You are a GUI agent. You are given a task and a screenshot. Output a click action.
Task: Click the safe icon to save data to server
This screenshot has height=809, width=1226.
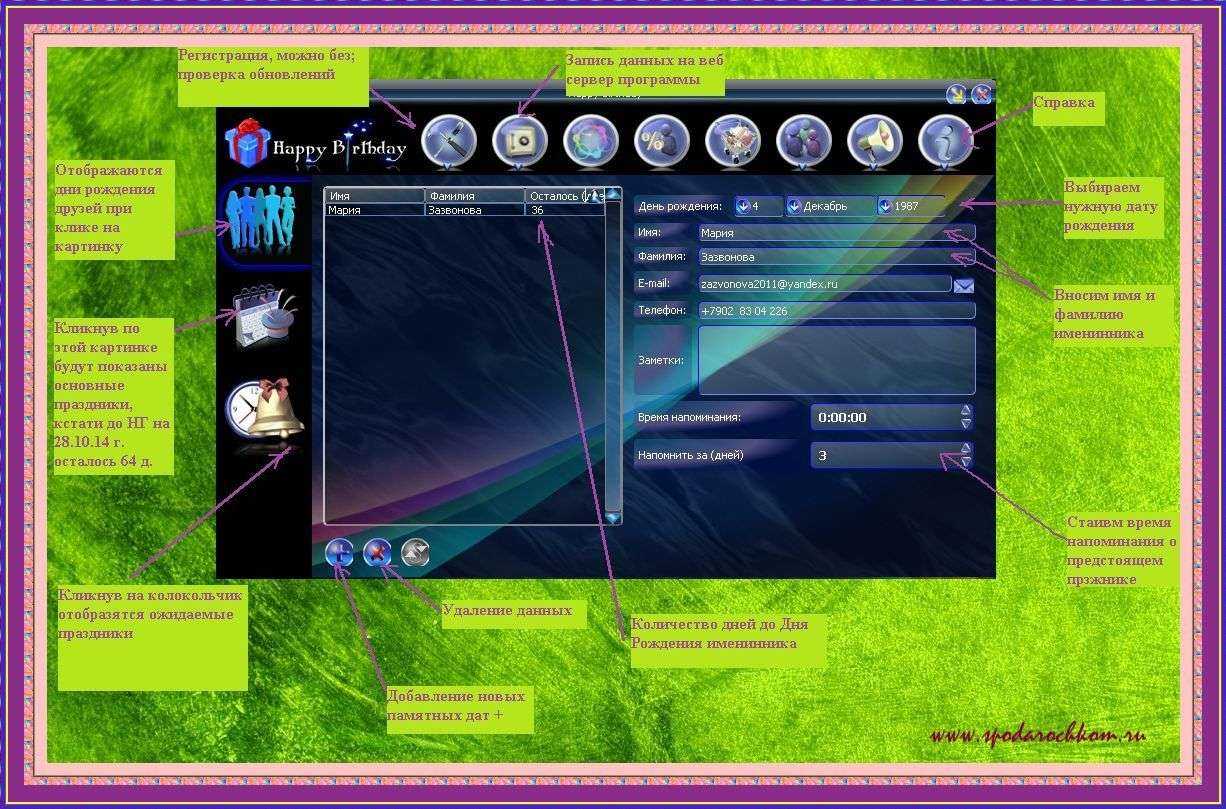pyautogui.click(x=520, y=142)
